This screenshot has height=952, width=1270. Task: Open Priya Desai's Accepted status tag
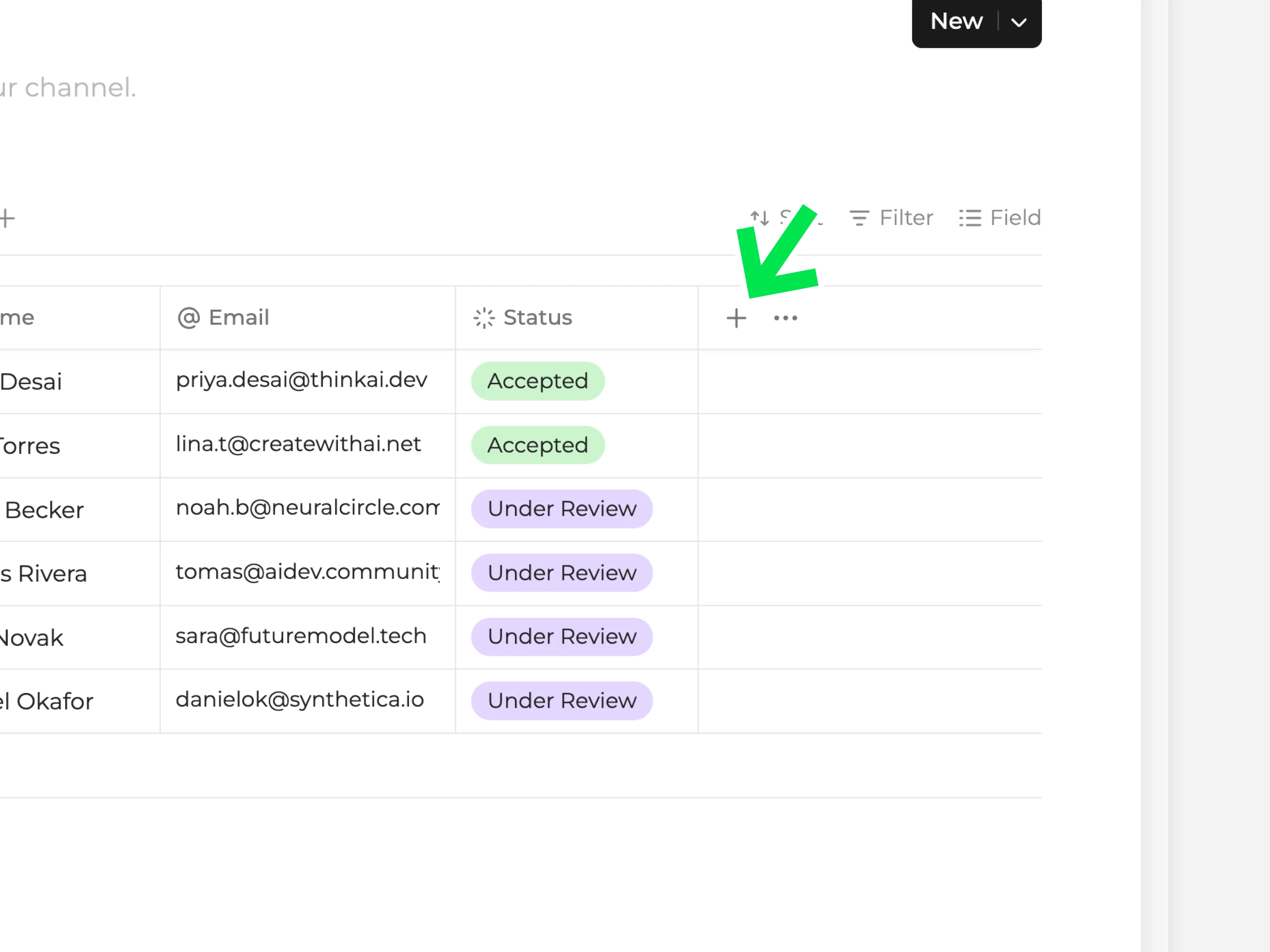point(537,381)
